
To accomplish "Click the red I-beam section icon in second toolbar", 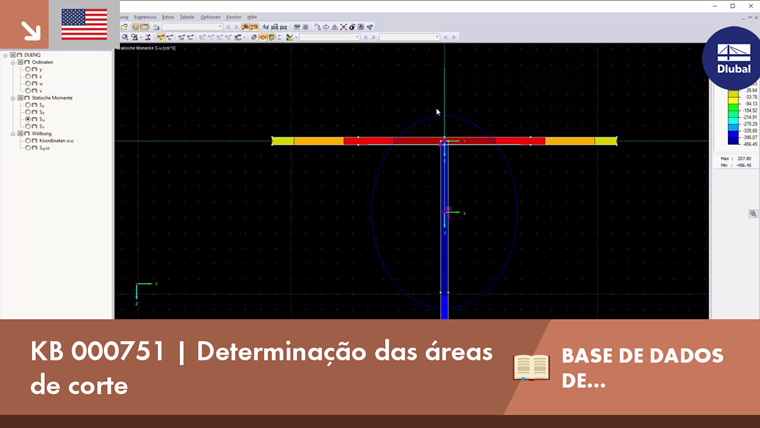I will (x=147, y=37).
